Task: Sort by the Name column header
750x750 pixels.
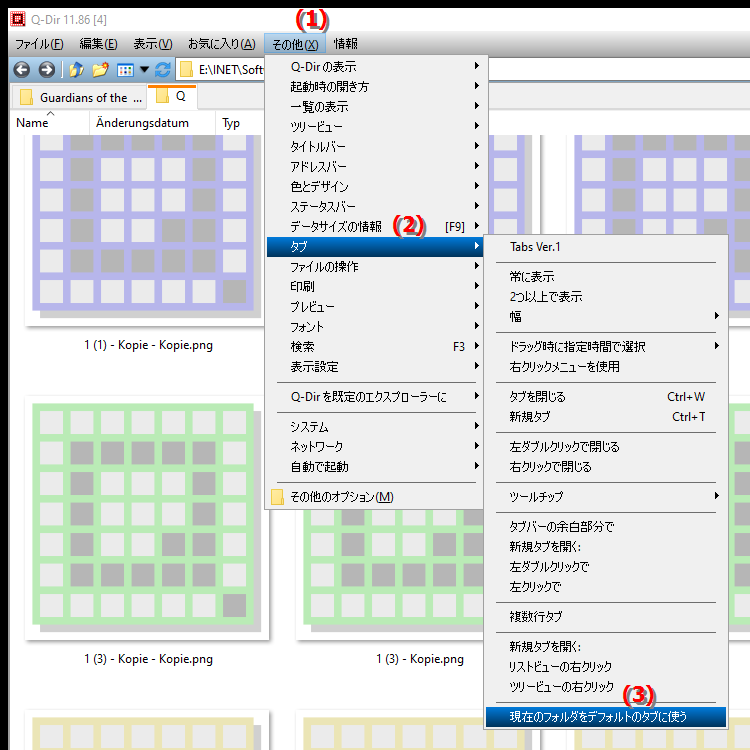Action: pos(50,123)
